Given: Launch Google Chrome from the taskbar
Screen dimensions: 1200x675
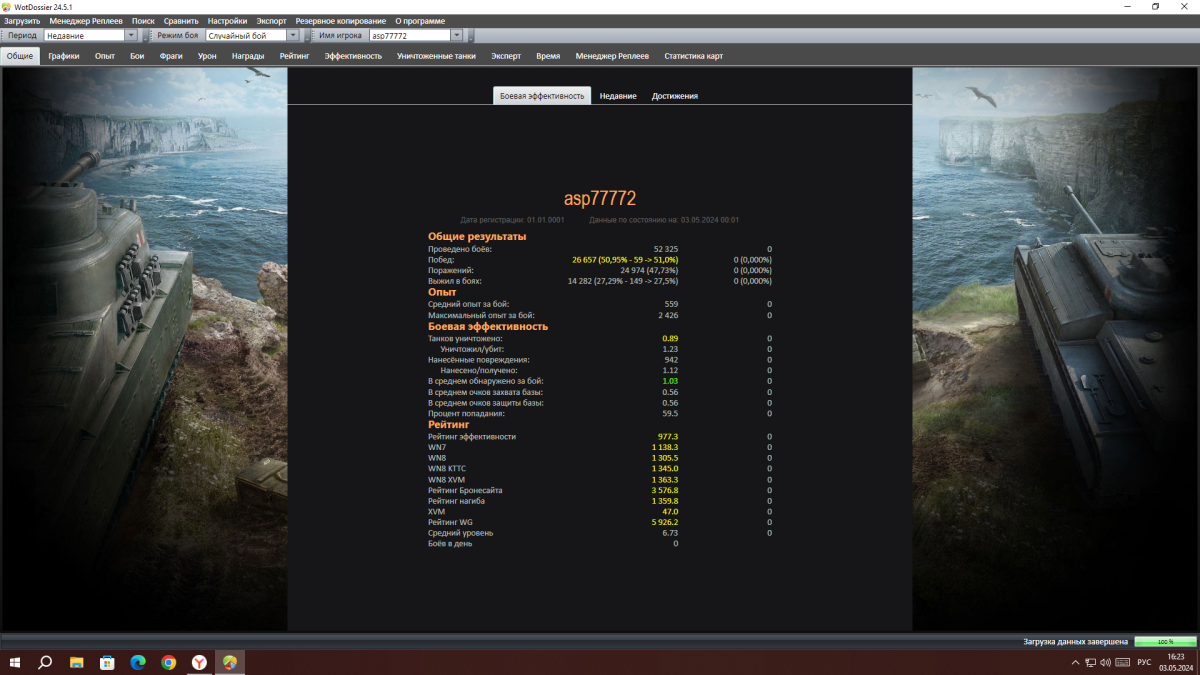Looking at the screenshot, I should pyautogui.click(x=168, y=662).
